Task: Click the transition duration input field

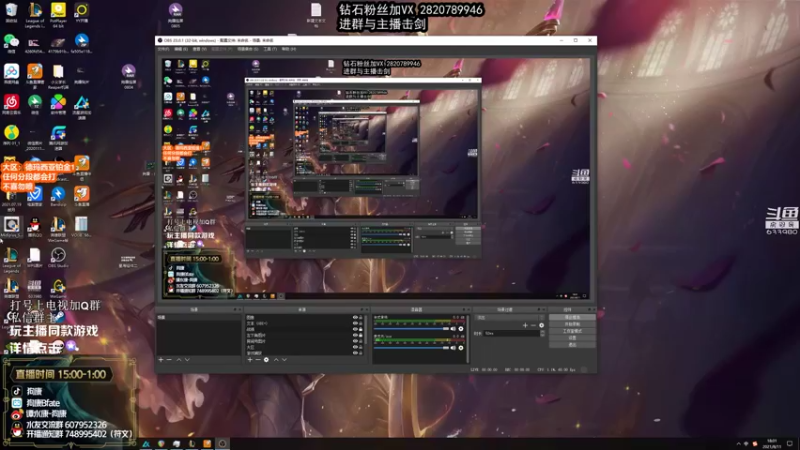Action: tap(511, 333)
